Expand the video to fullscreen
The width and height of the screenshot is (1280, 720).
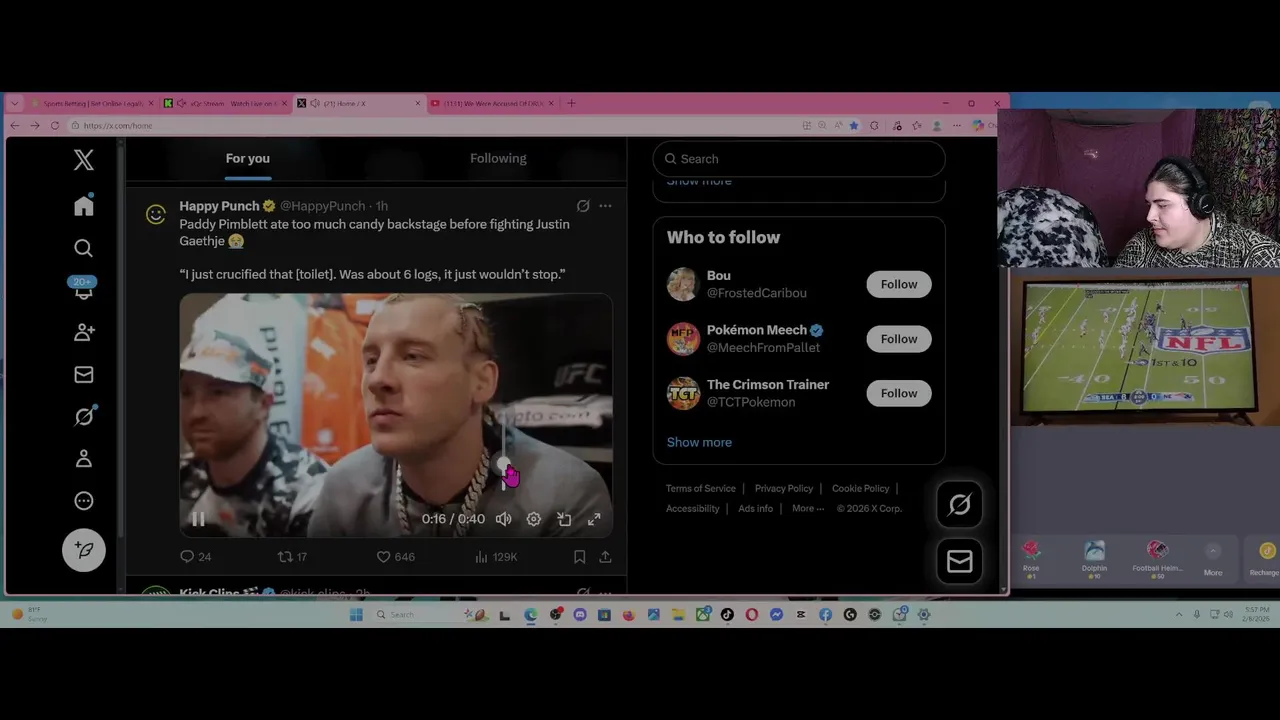point(594,519)
